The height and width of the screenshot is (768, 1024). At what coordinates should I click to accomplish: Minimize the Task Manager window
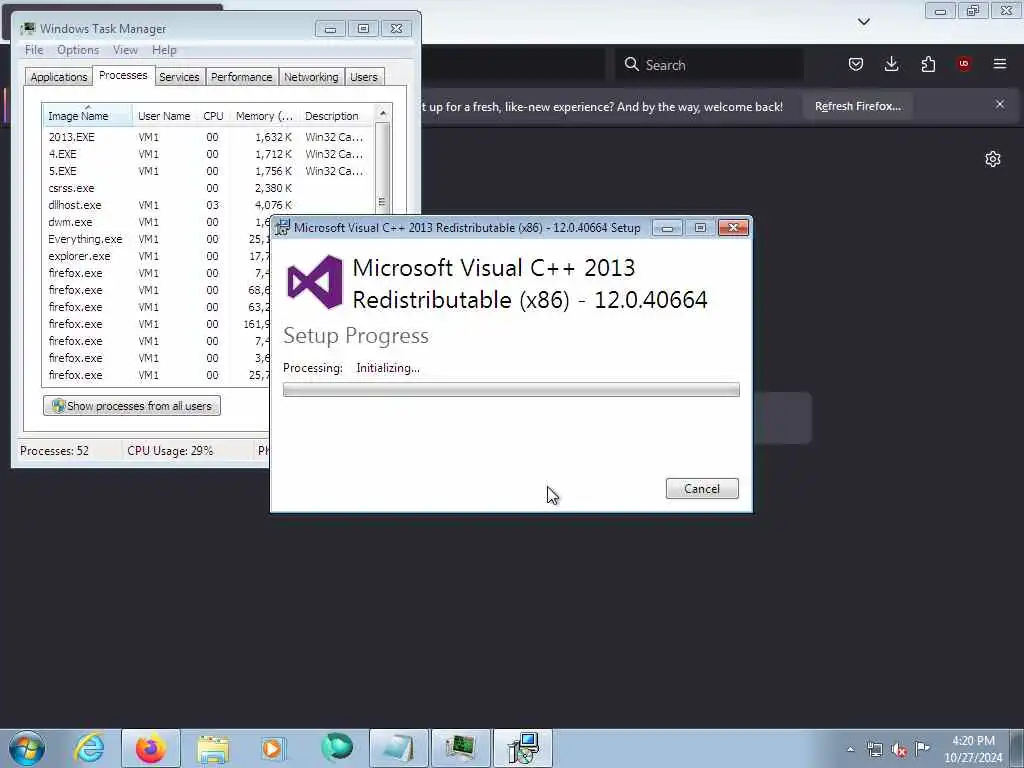330,29
